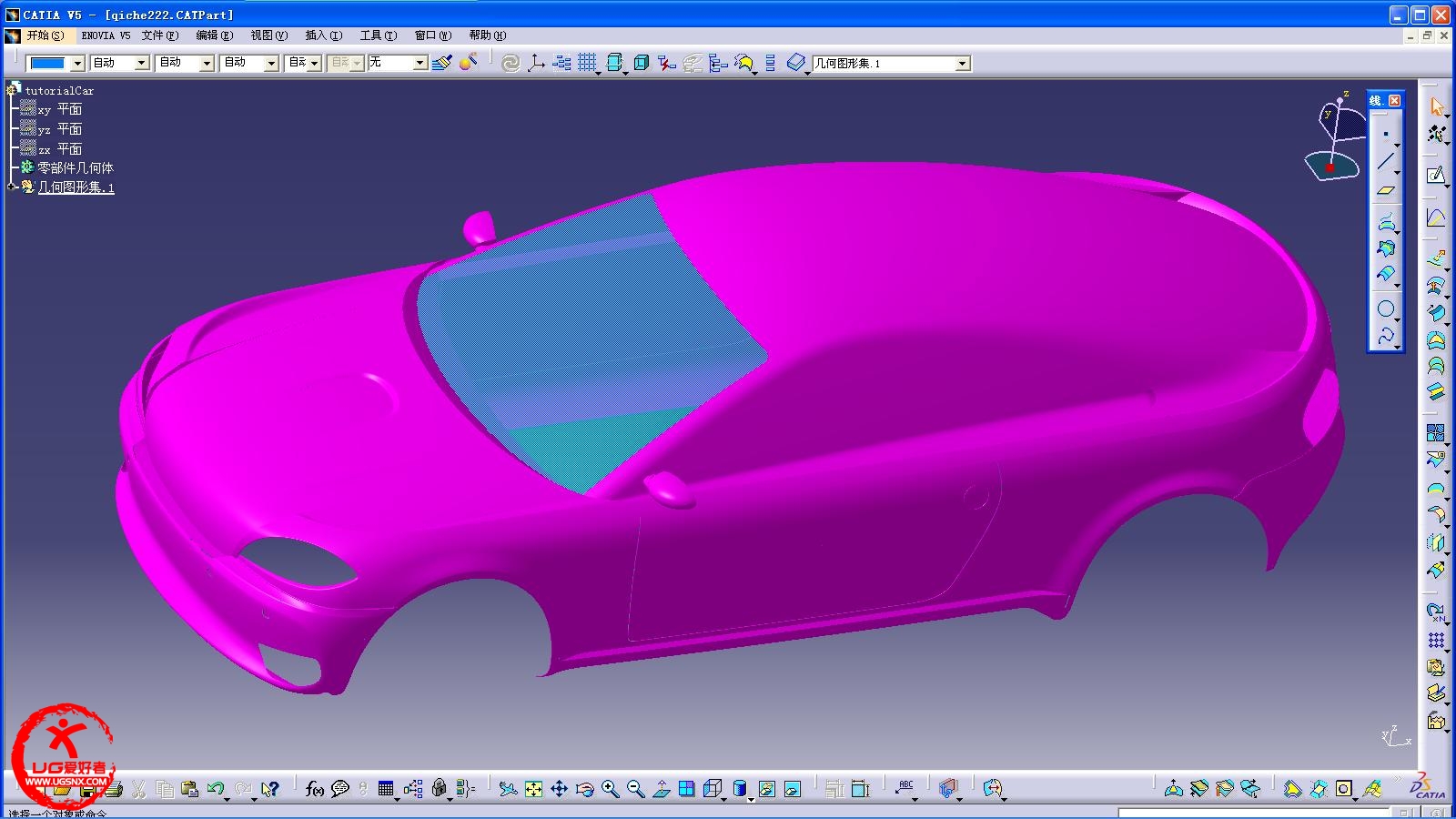Click the Work on Support grid icon
This screenshot has width=1456, height=819.
click(x=587, y=63)
